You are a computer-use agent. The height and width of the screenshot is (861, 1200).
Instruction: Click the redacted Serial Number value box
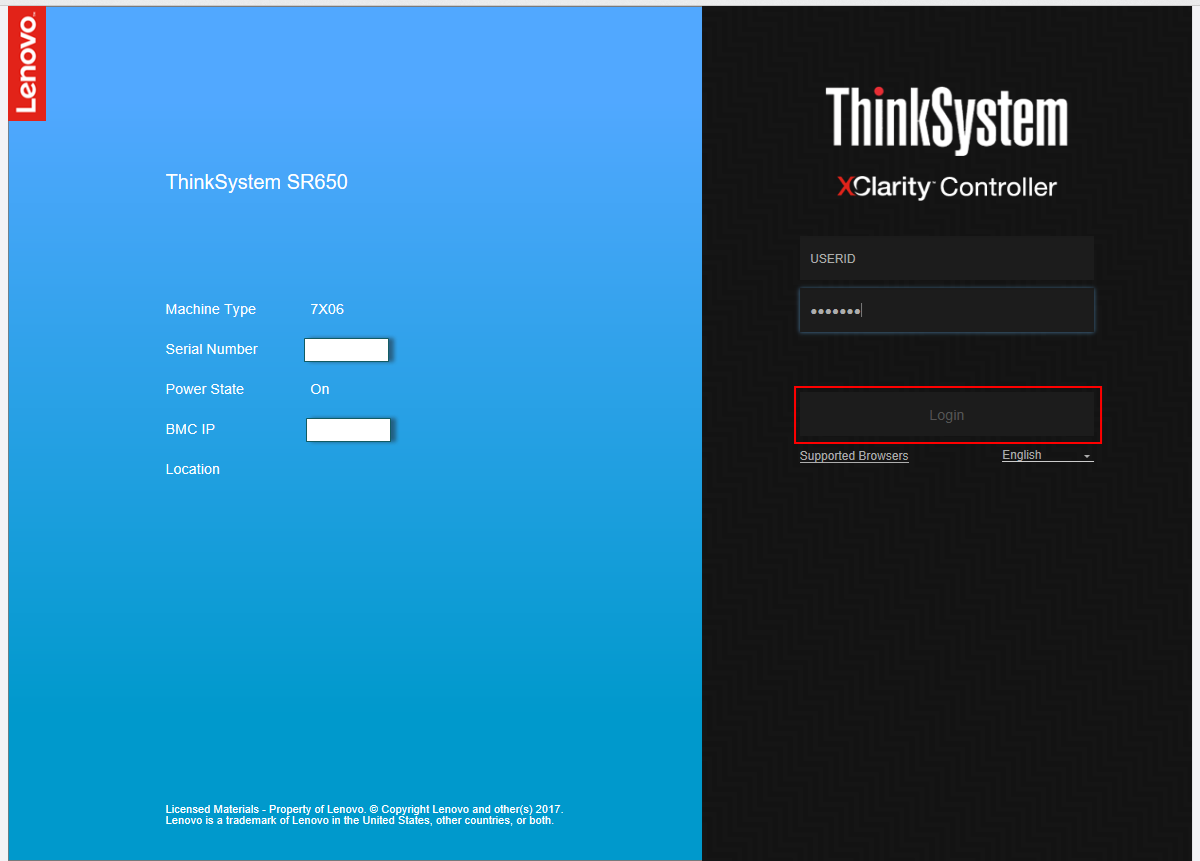click(346, 350)
